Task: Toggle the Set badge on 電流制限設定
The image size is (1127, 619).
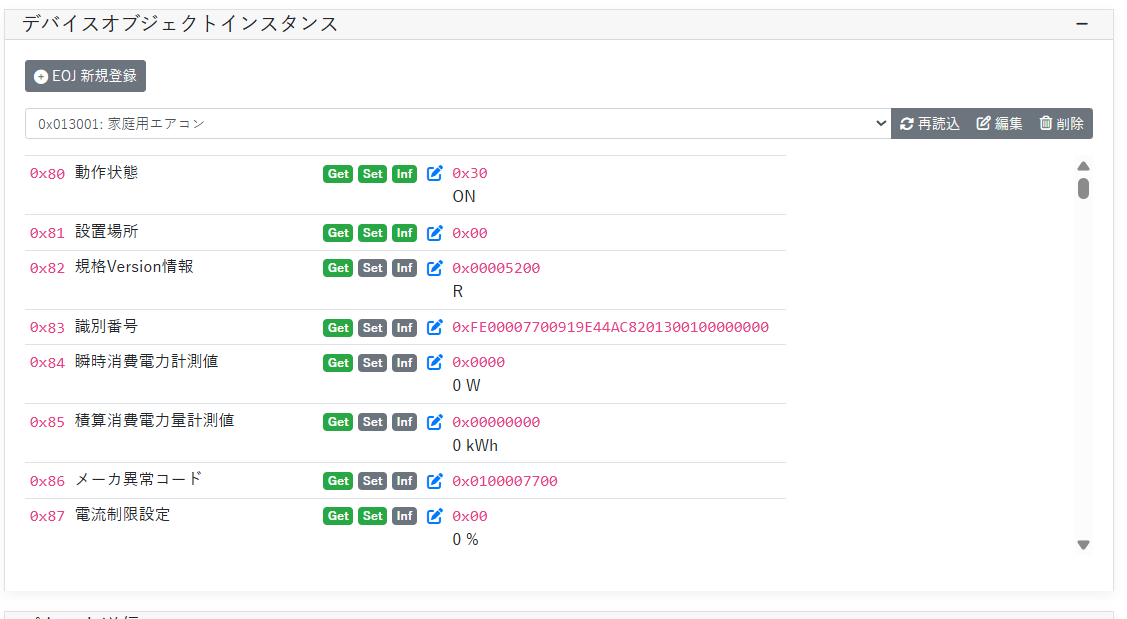Action: pyautogui.click(x=372, y=515)
